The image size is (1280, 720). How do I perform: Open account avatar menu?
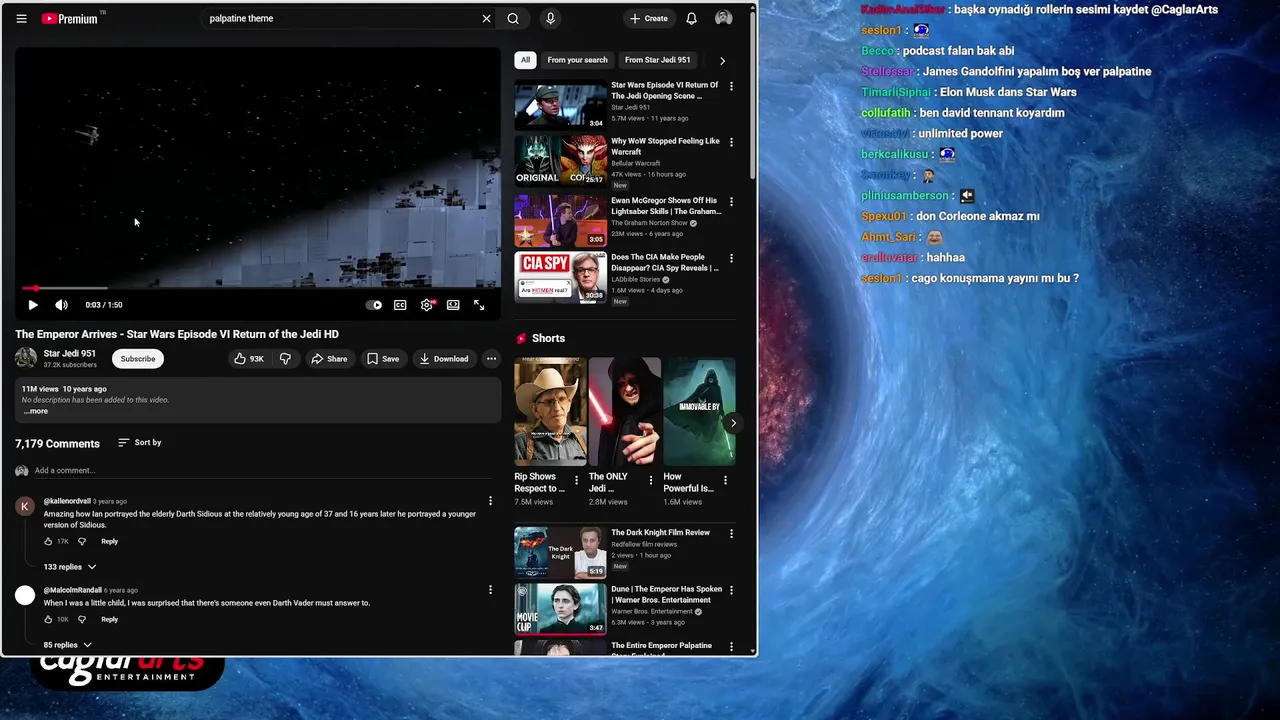point(724,18)
